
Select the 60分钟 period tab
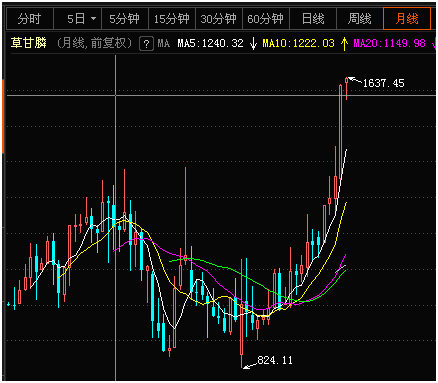[x=266, y=19]
